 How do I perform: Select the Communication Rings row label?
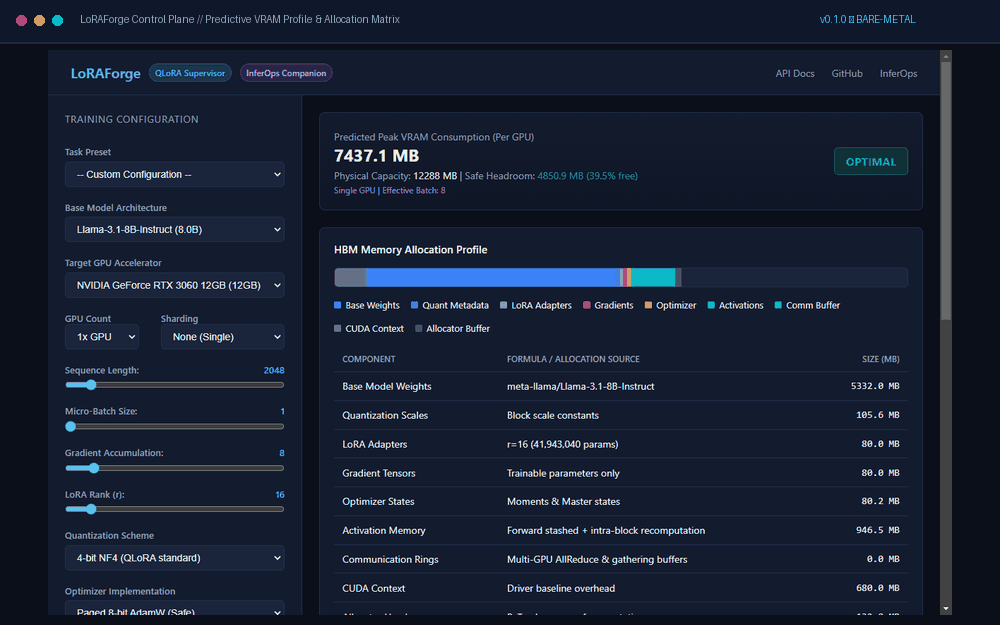(x=390, y=559)
